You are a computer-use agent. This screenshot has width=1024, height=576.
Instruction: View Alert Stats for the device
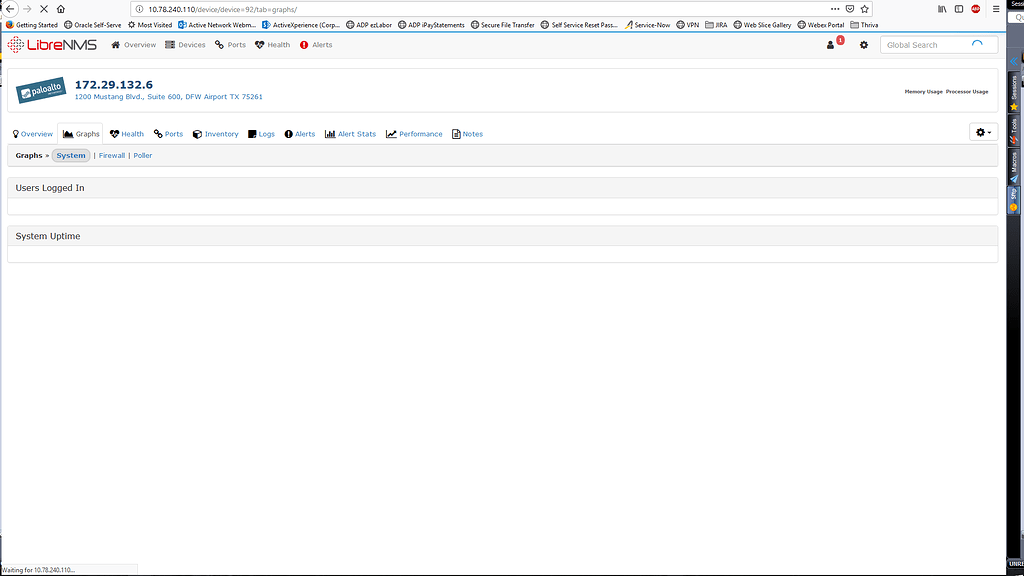click(x=350, y=133)
